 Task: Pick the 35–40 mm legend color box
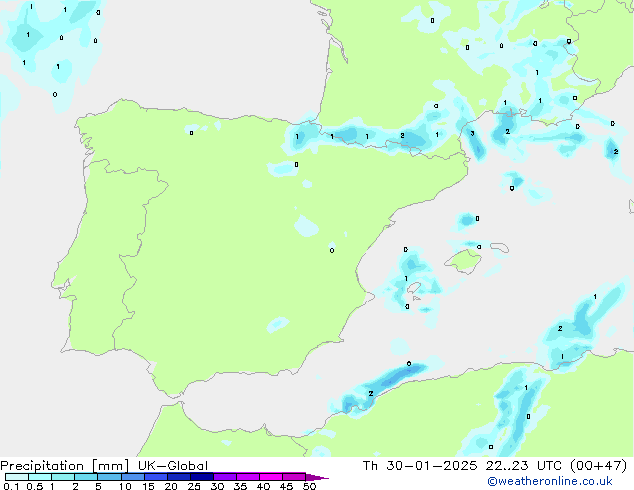[247, 477]
